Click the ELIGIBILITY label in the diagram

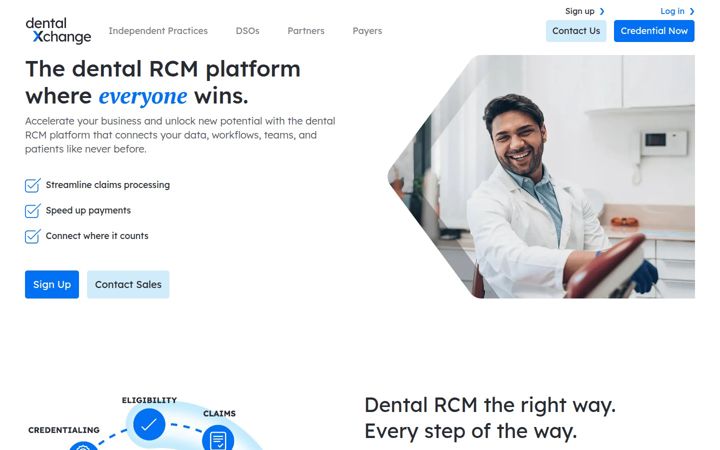tap(149, 400)
